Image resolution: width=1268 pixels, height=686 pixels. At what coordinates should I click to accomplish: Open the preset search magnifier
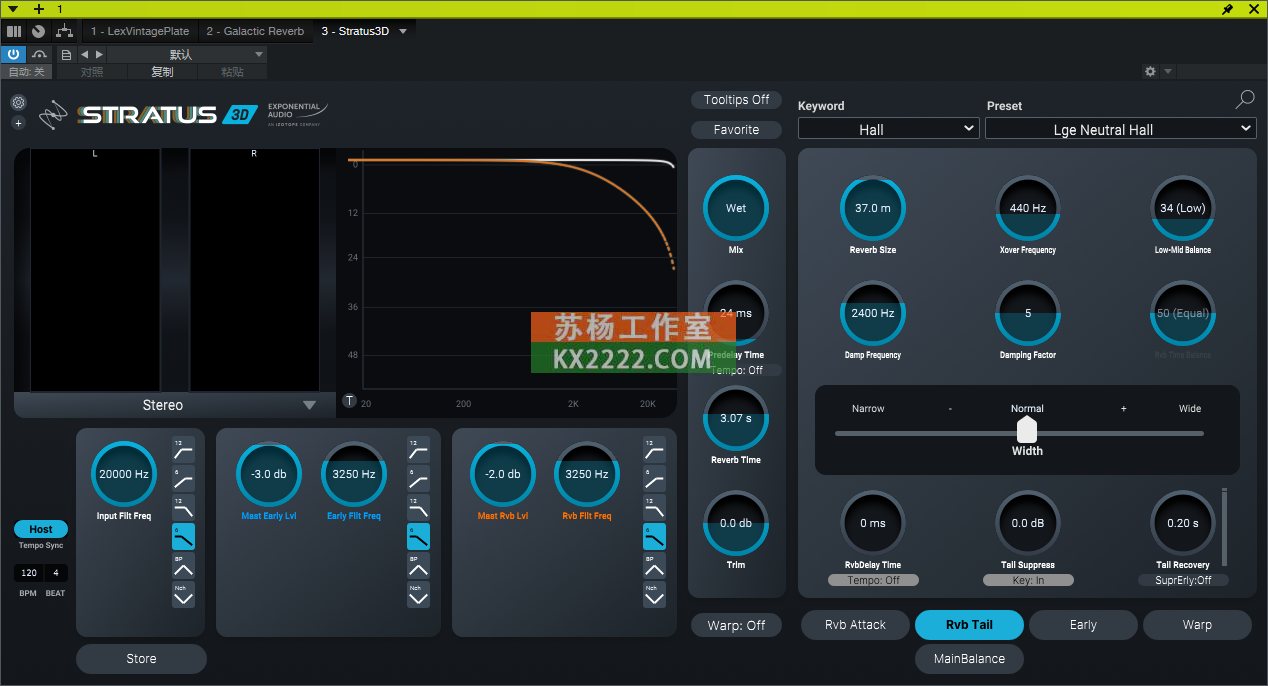(x=1245, y=99)
